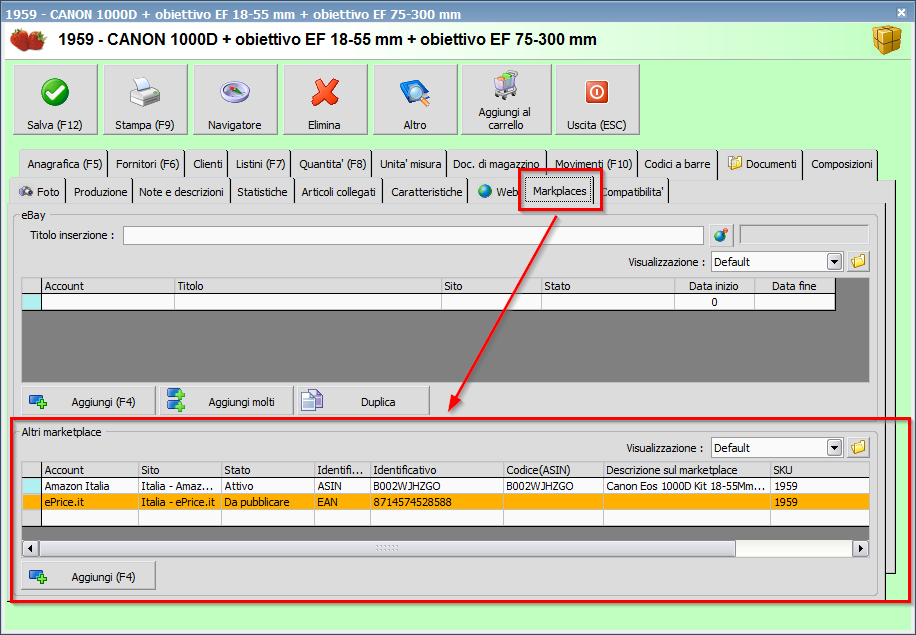Click the package box icon in header
The image size is (916, 635).
(x=887, y=40)
